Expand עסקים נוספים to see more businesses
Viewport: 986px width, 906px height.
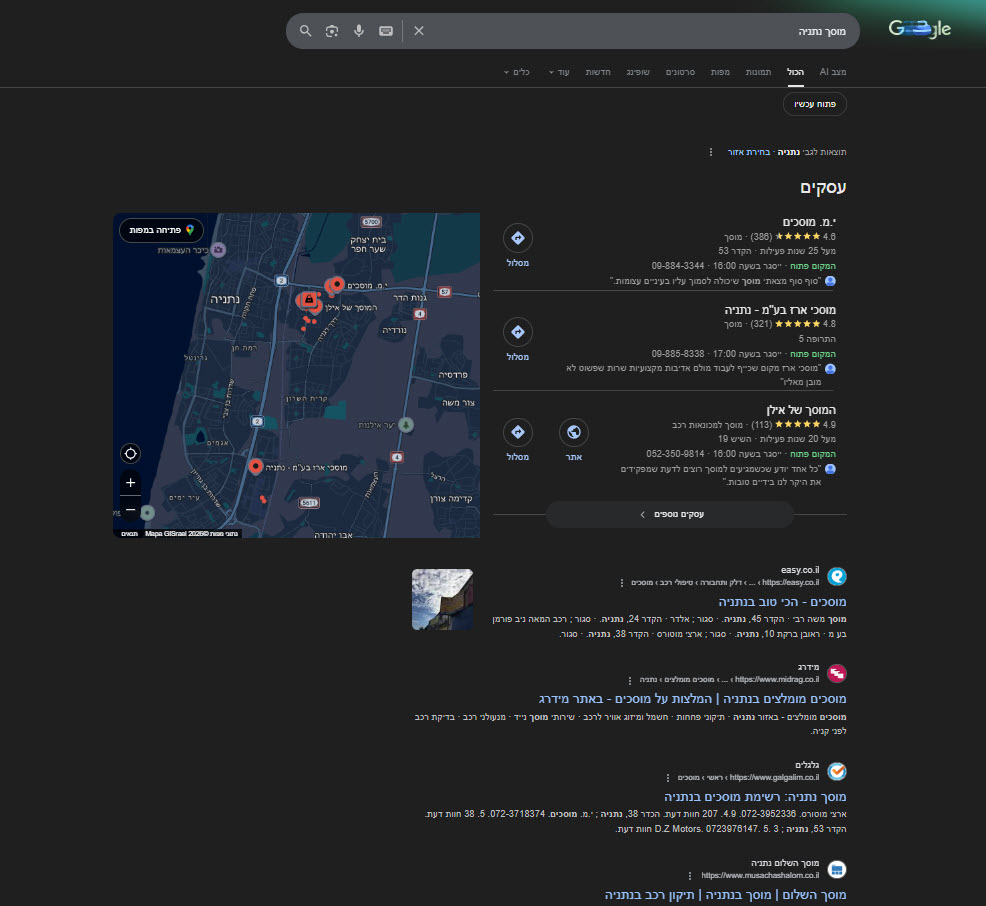point(669,513)
